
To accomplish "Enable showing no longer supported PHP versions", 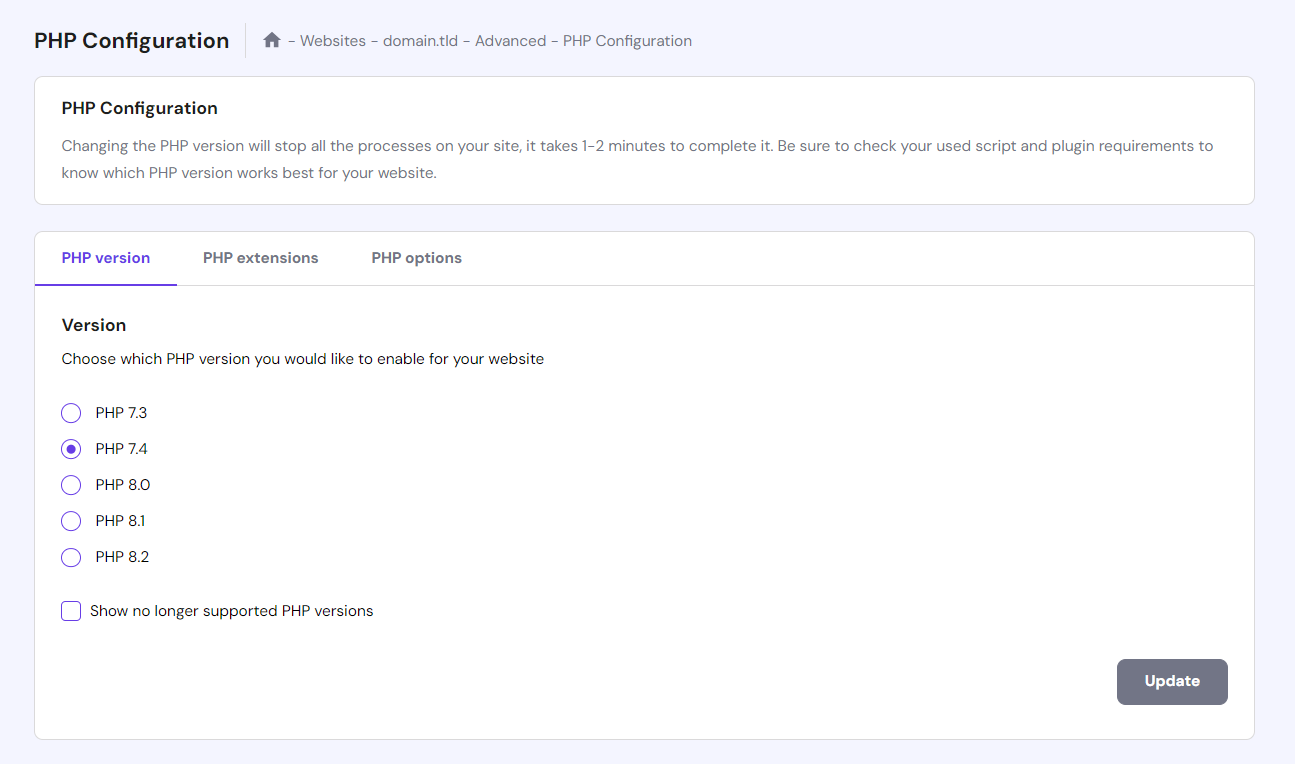I will (71, 610).
